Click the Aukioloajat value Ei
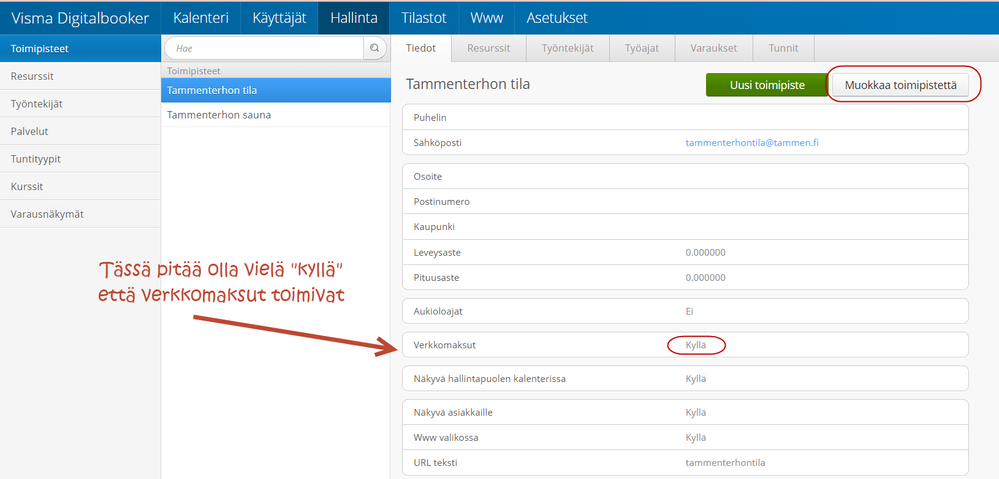999x479 pixels. (689, 311)
